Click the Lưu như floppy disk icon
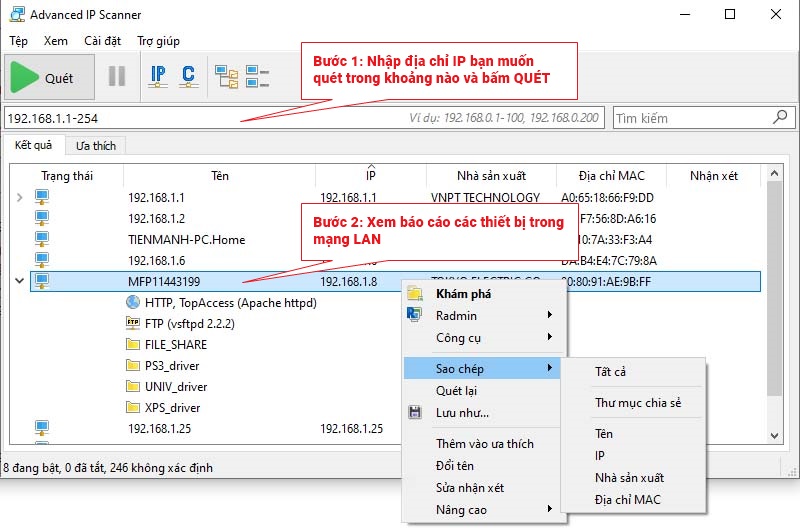 (415, 412)
